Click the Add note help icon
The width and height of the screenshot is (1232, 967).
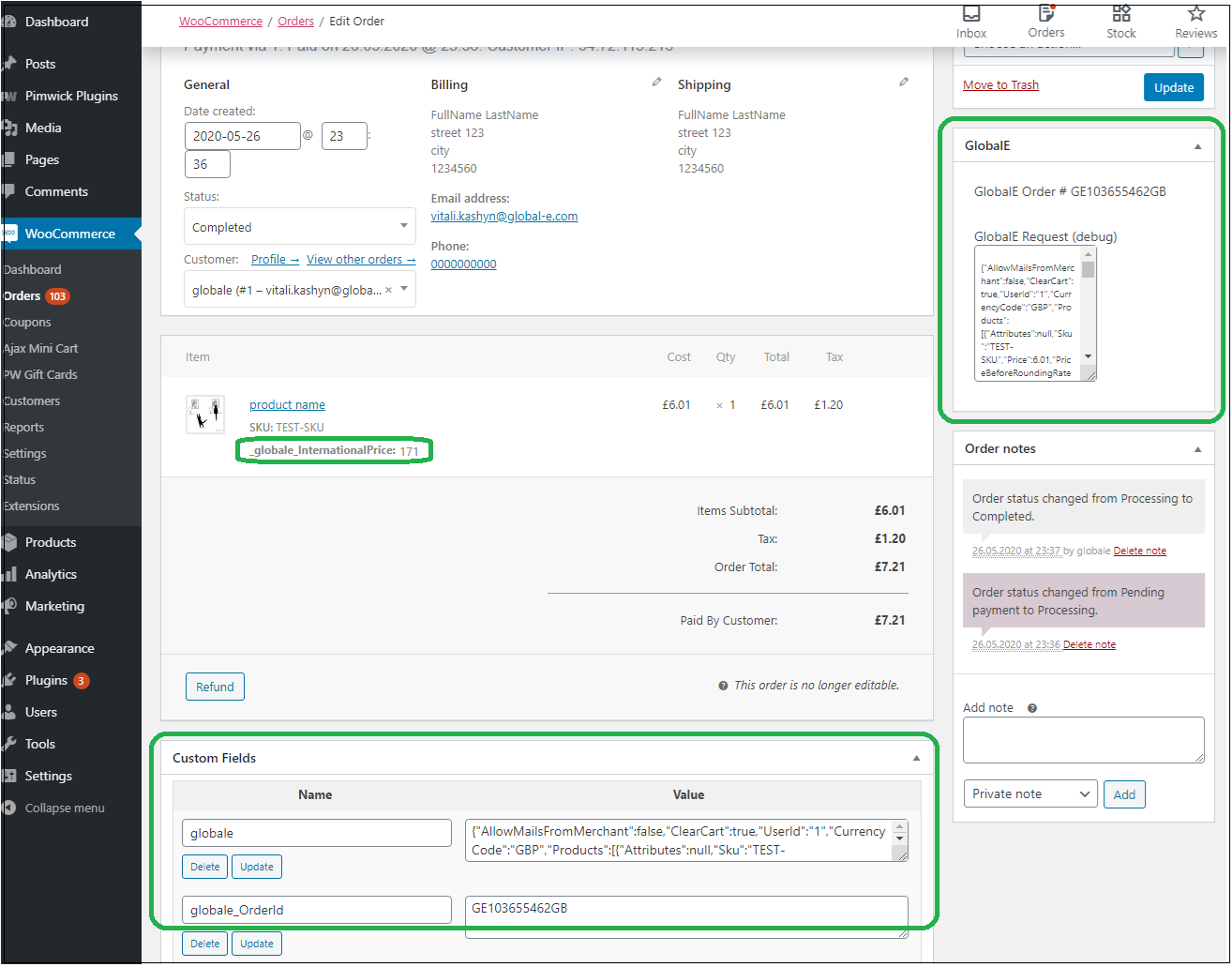point(1032,709)
